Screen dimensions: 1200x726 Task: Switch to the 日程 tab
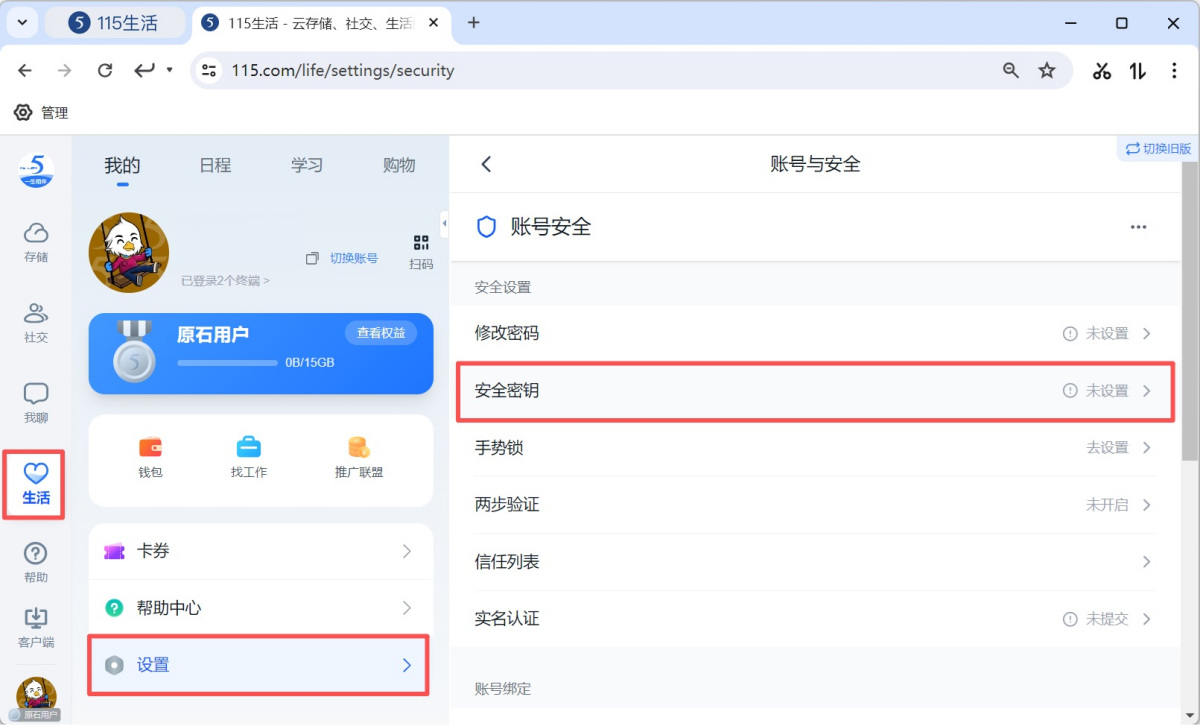tap(215, 165)
